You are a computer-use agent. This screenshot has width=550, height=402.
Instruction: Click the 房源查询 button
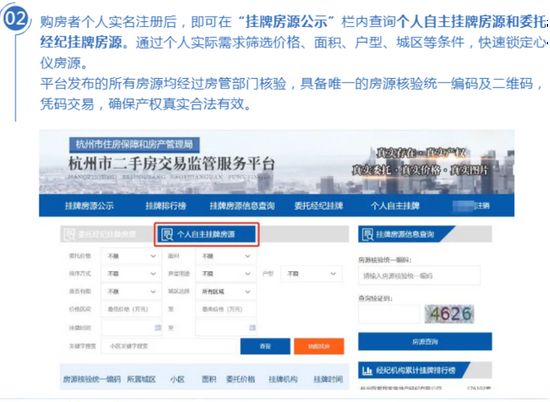(x=425, y=341)
